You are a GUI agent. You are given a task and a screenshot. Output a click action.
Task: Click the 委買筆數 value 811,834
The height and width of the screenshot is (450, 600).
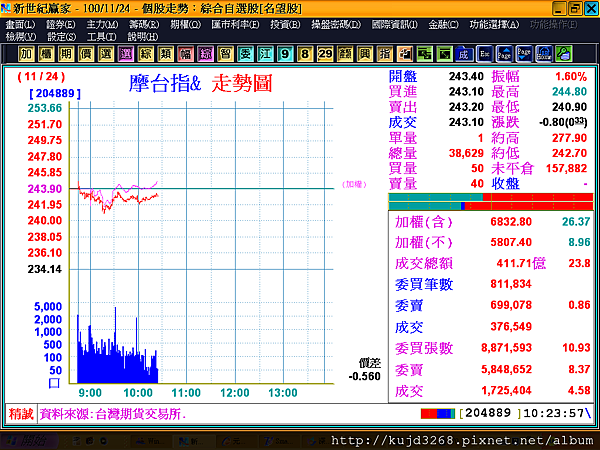click(x=511, y=284)
